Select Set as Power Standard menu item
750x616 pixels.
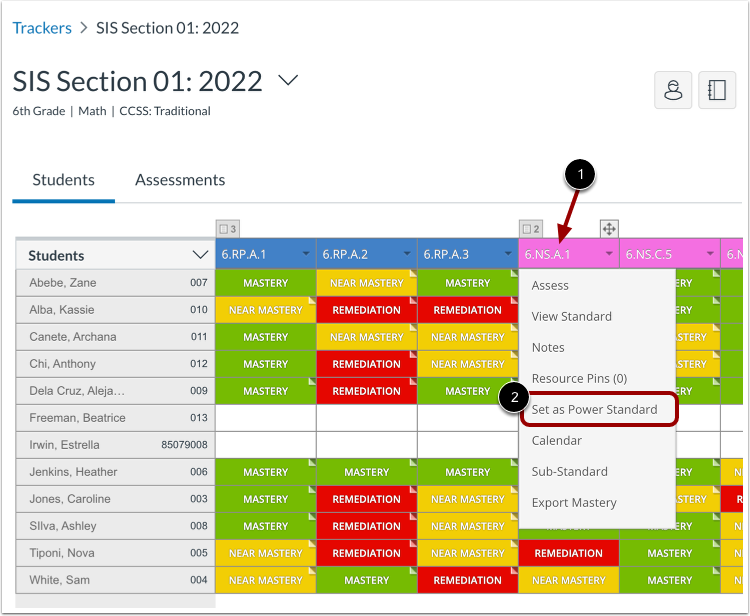pyautogui.click(x=595, y=409)
